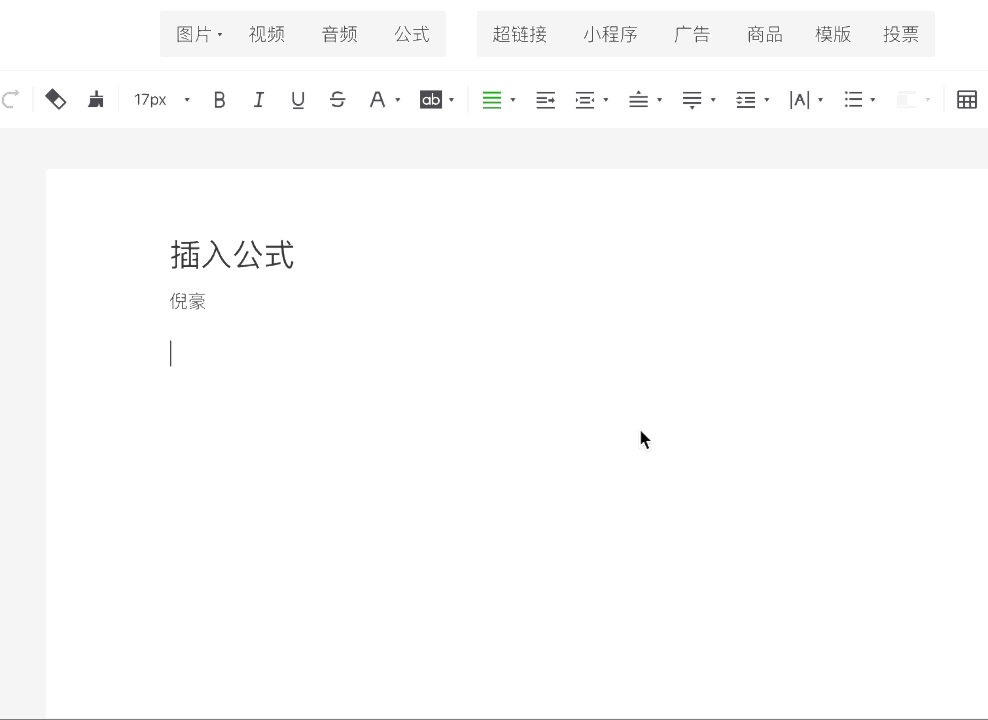Apply strikethrough formatting
This screenshot has width=988, height=720.
point(337,99)
